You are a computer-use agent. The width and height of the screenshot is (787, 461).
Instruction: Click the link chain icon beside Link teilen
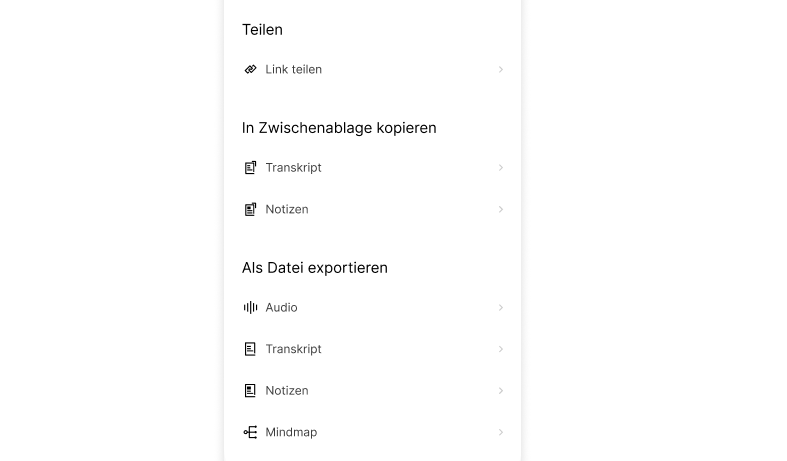[250, 70]
